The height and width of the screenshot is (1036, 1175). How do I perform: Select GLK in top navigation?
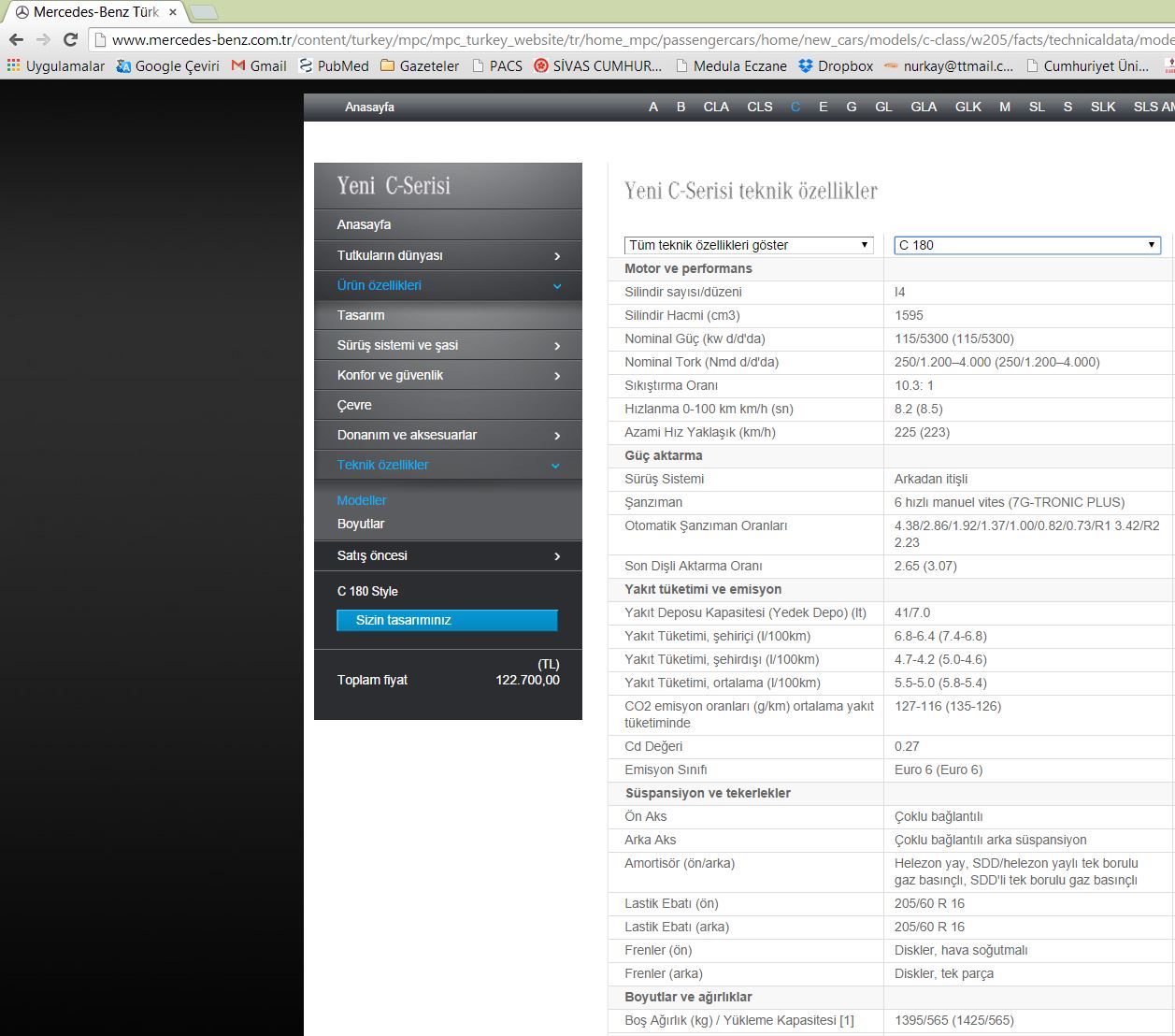pos(968,107)
